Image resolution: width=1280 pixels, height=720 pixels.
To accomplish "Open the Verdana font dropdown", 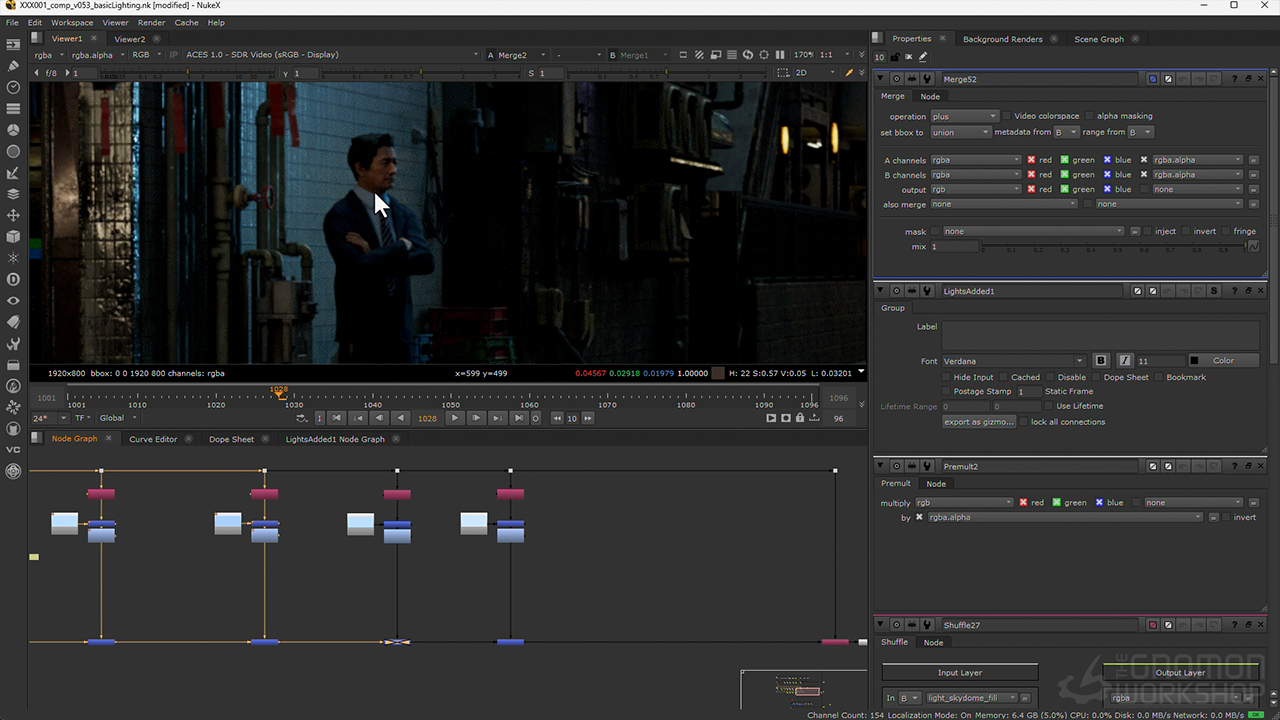I will (x=1012, y=361).
